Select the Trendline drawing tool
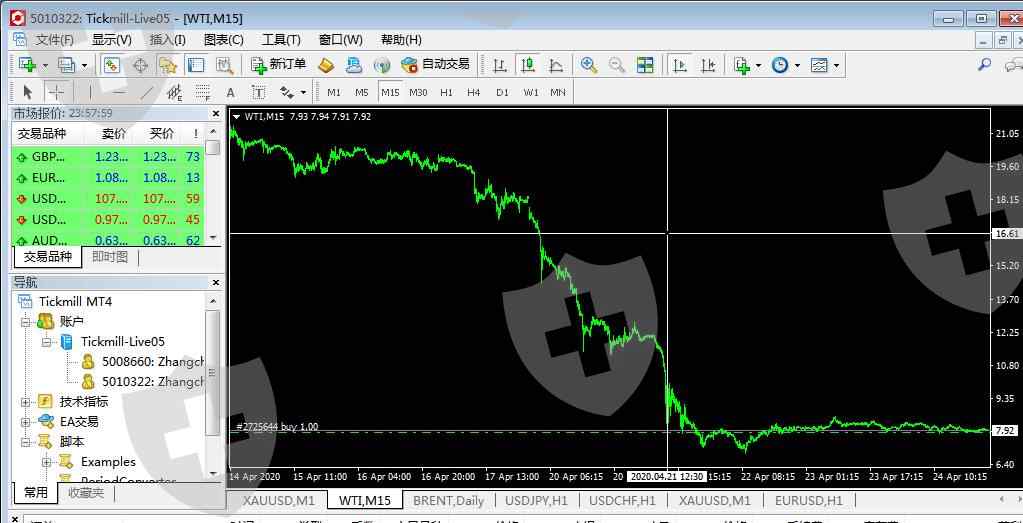 coord(147,92)
